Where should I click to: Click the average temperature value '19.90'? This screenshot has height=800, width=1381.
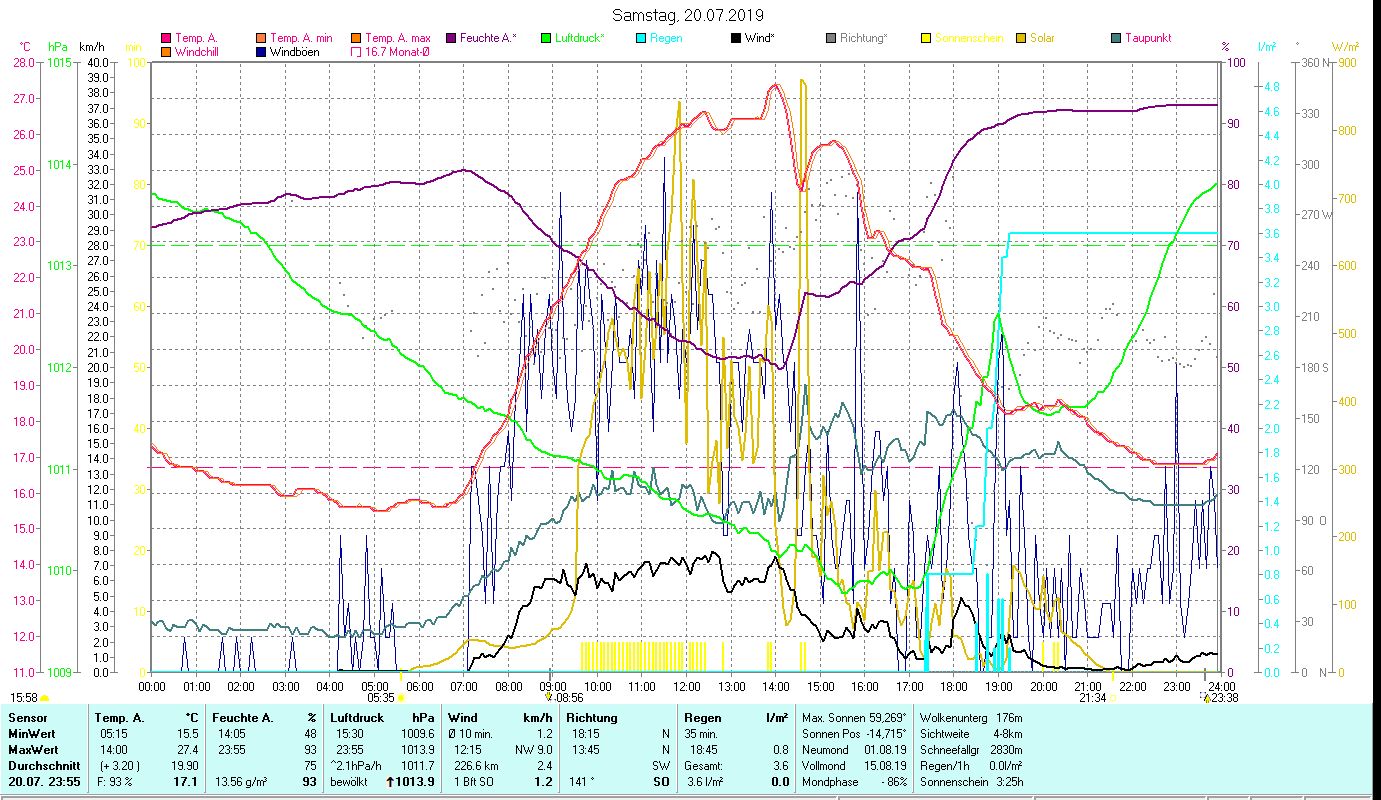186,766
